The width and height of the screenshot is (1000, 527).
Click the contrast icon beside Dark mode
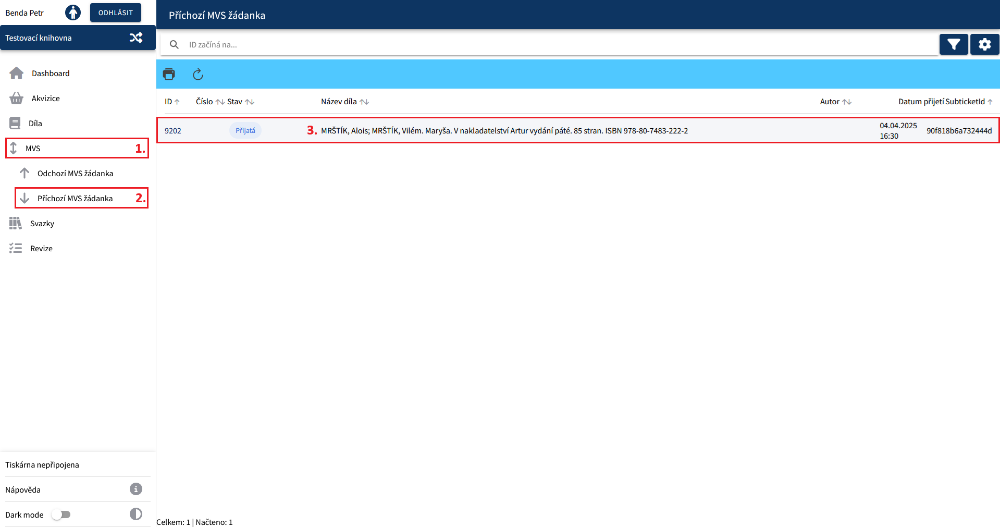tap(136, 514)
